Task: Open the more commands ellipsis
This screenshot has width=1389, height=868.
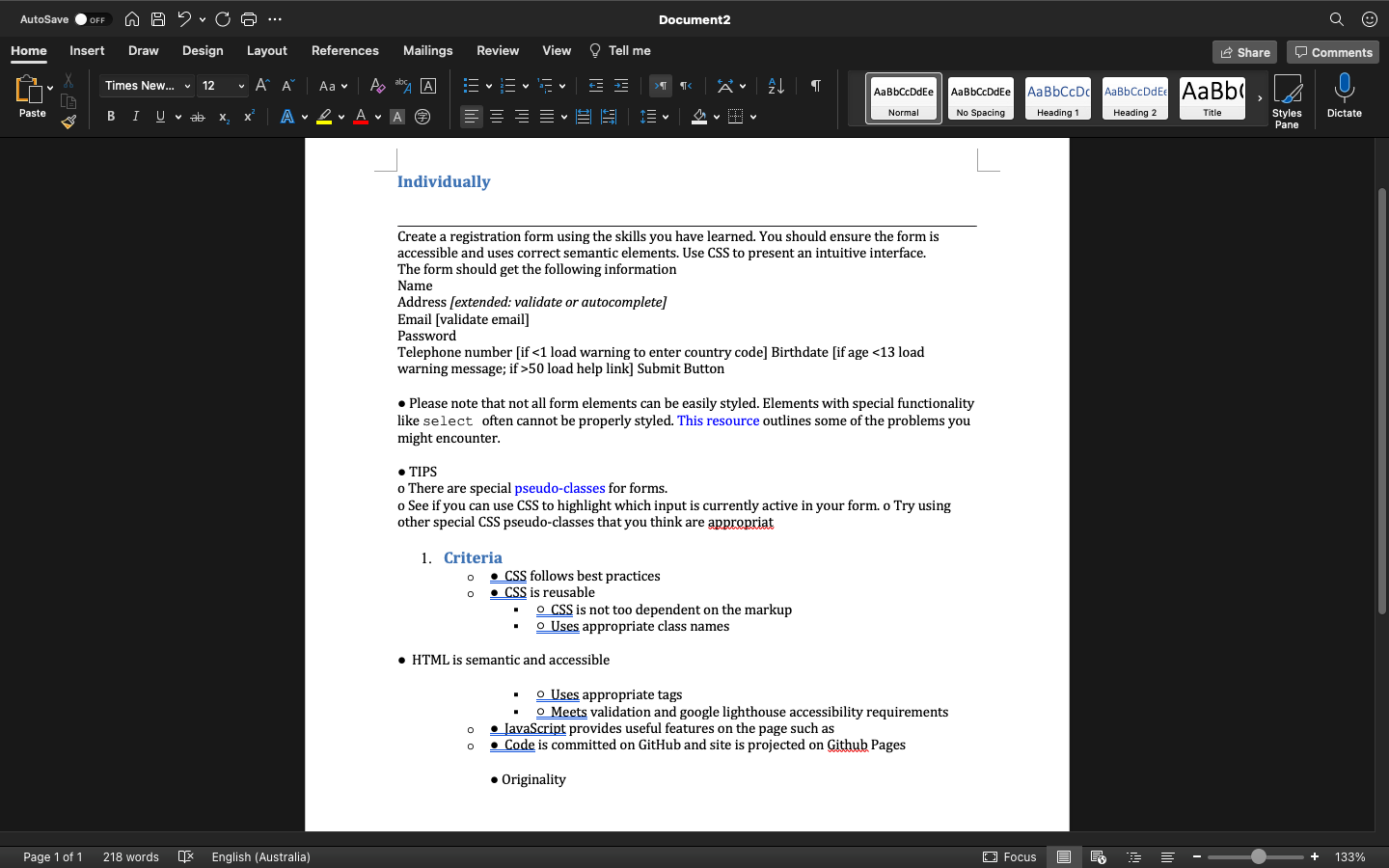Action: tap(275, 19)
